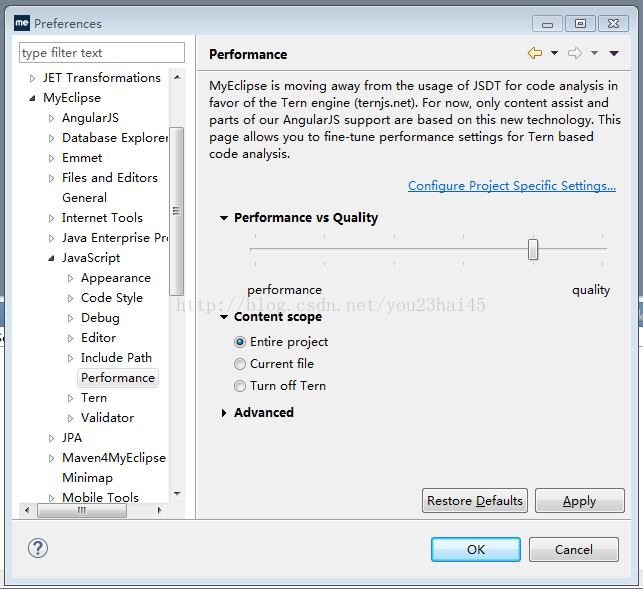Expand the Appearance node arrow

point(70,279)
